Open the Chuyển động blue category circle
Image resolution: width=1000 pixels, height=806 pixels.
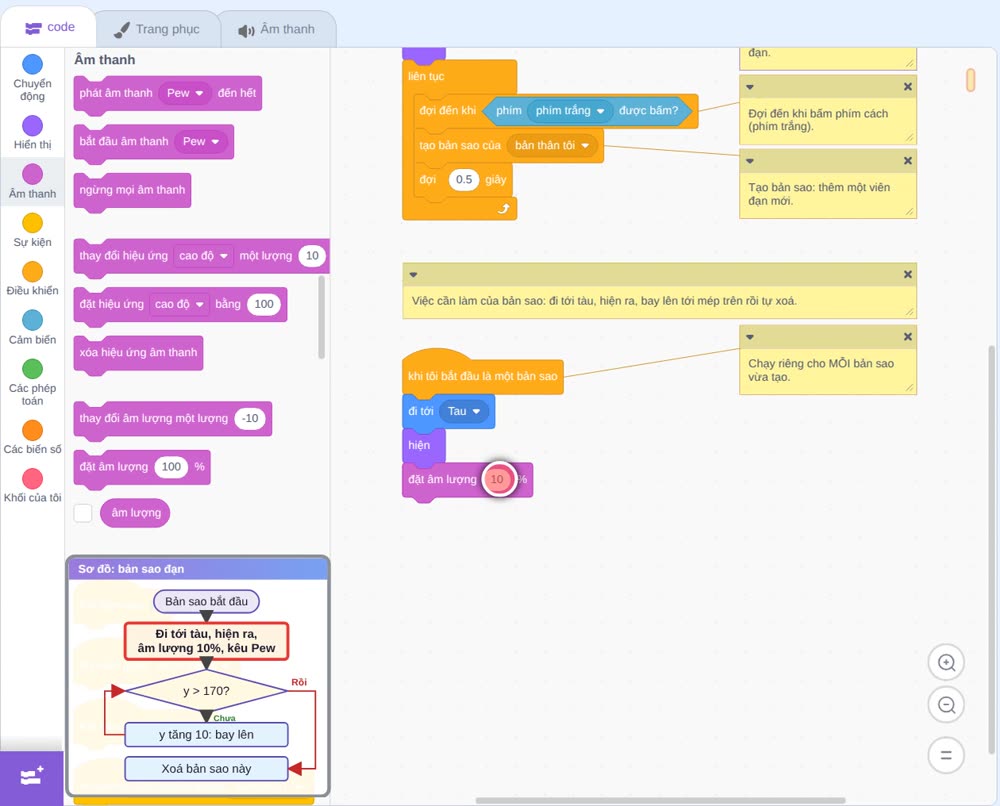coord(33,64)
